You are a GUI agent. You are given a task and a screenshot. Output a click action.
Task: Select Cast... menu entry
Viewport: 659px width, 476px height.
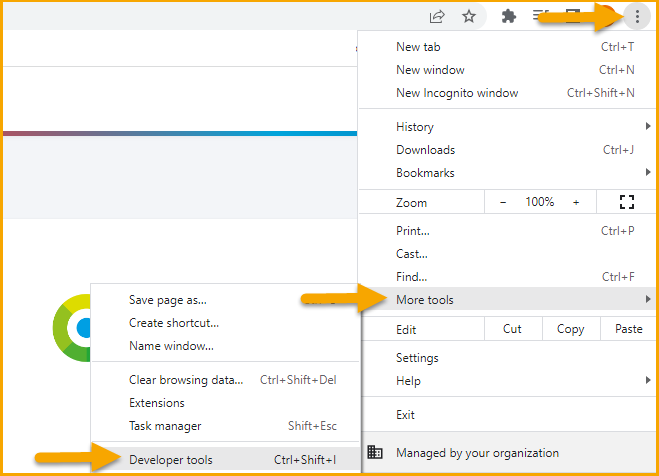507,254
